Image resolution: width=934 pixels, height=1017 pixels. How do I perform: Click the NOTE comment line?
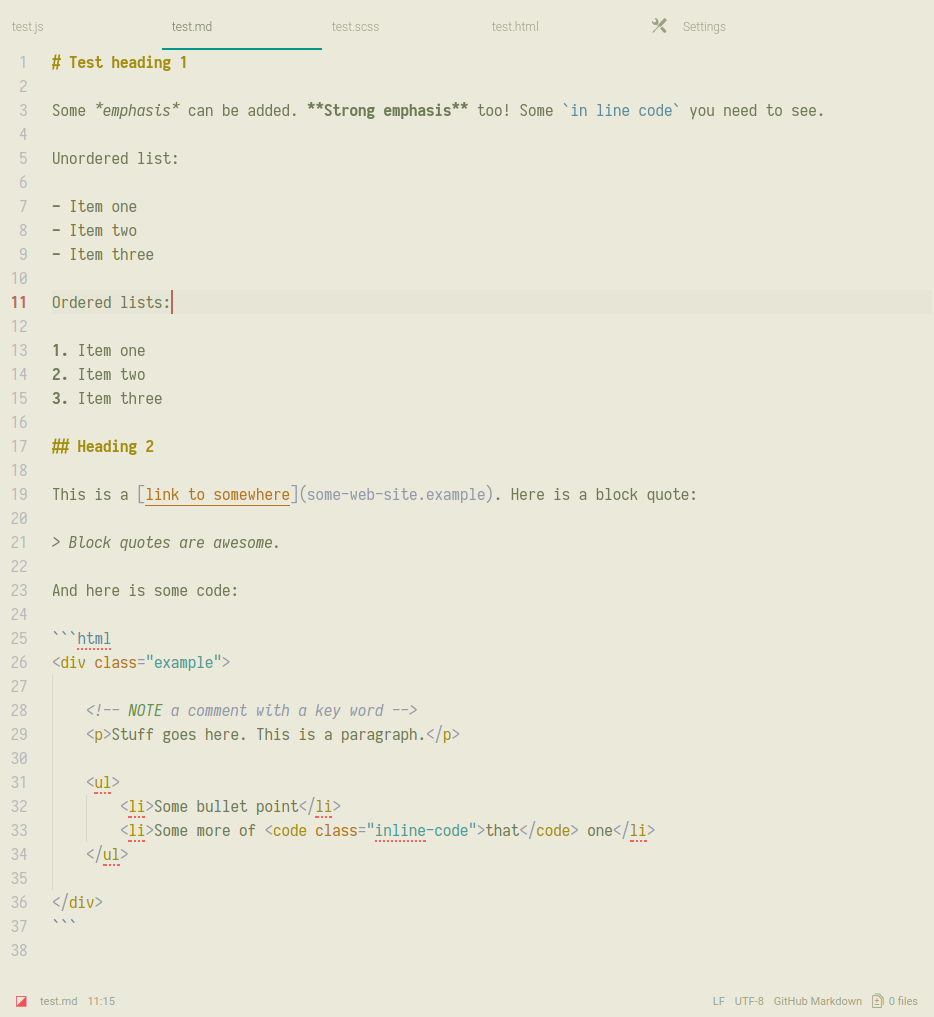click(x=252, y=710)
